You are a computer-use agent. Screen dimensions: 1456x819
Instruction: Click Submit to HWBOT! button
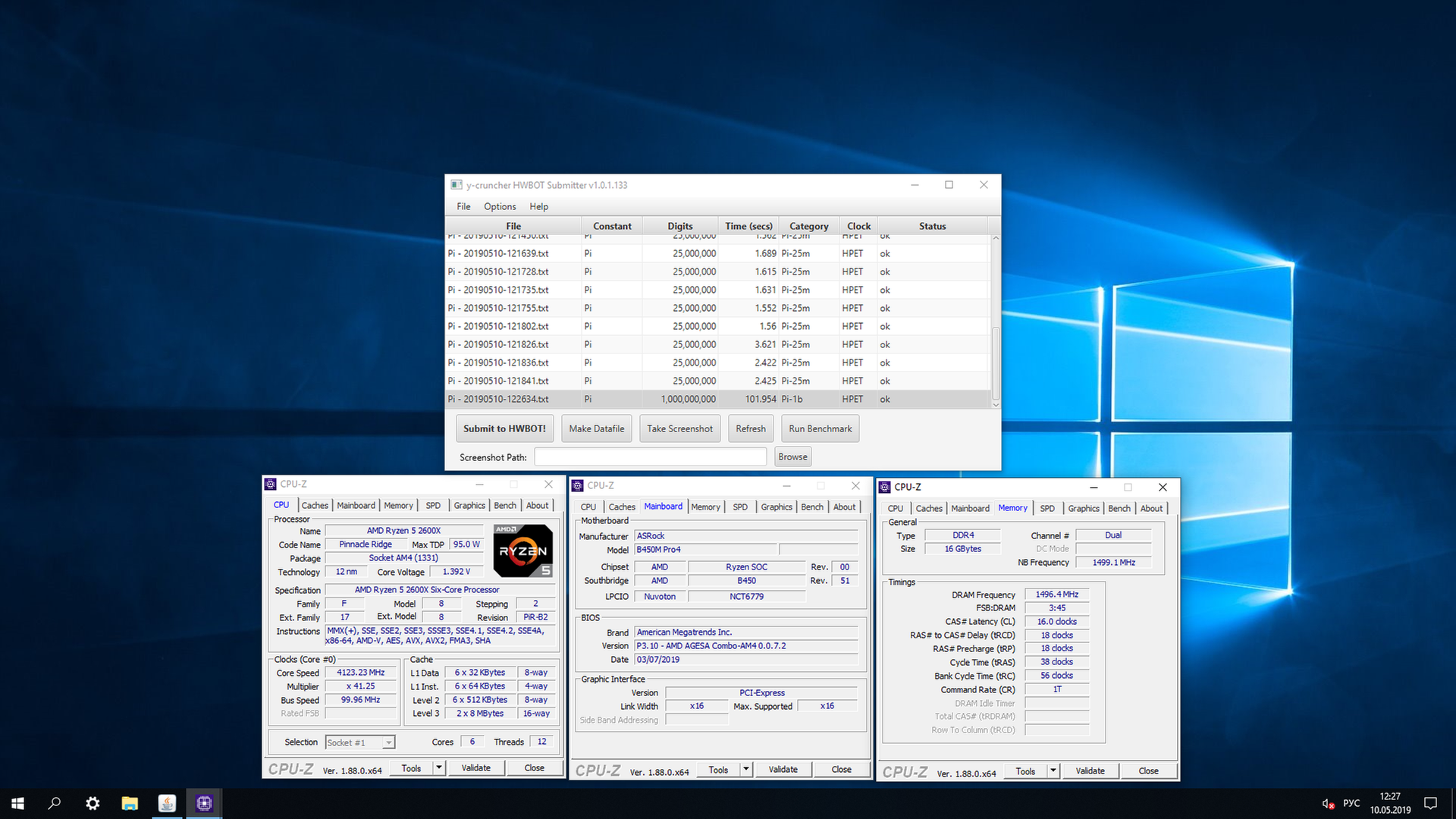tap(504, 428)
